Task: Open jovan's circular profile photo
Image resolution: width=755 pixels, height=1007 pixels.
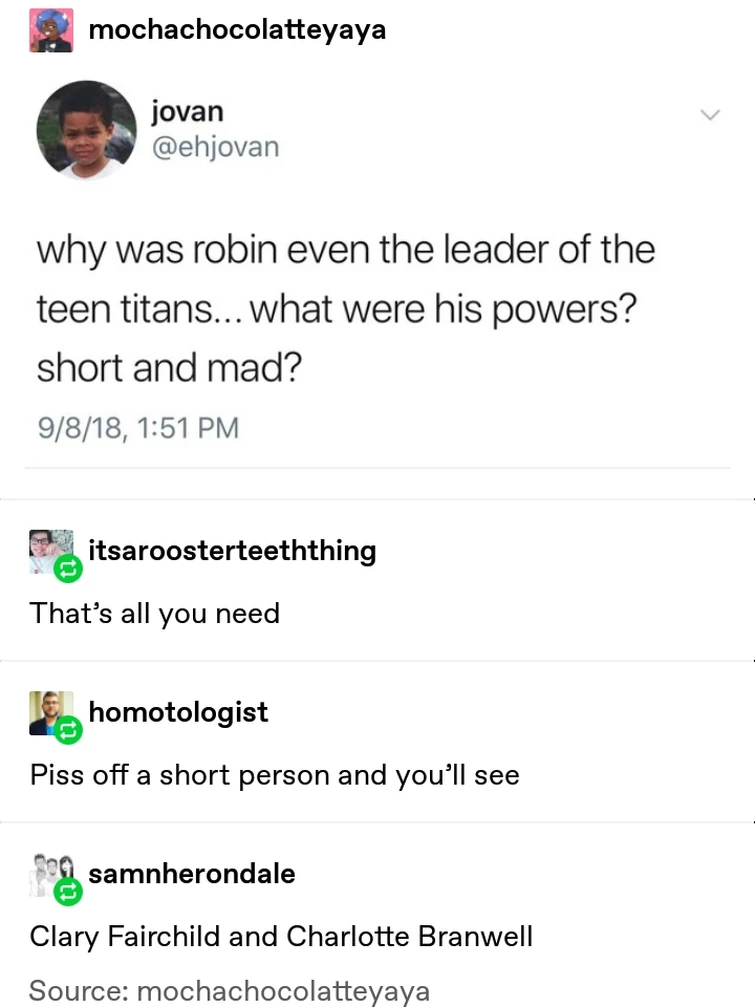Action: coord(86,129)
